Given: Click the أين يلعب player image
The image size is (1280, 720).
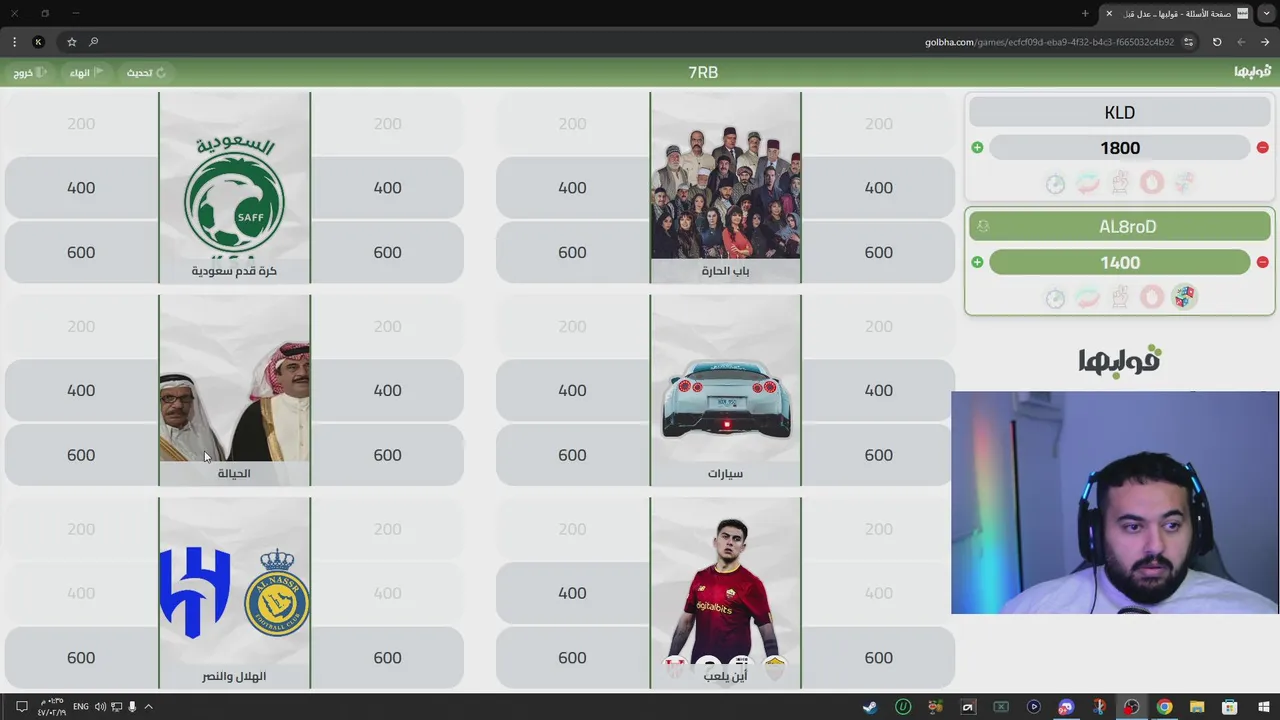Looking at the screenshot, I should tap(725, 593).
